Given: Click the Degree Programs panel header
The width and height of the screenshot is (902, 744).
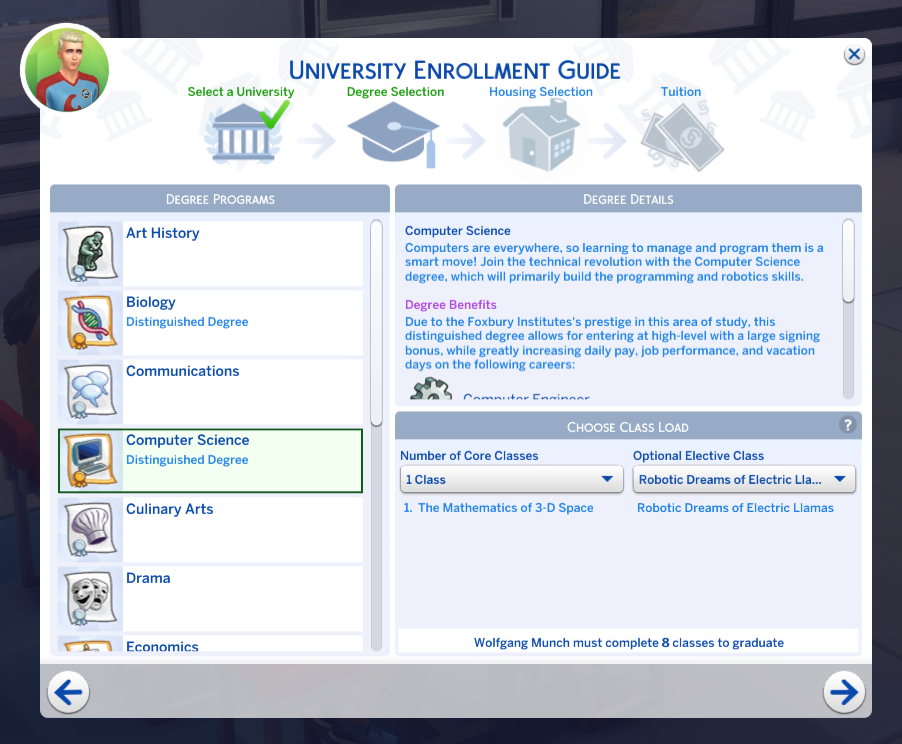Looking at the screenshot, I should point(220,199).
